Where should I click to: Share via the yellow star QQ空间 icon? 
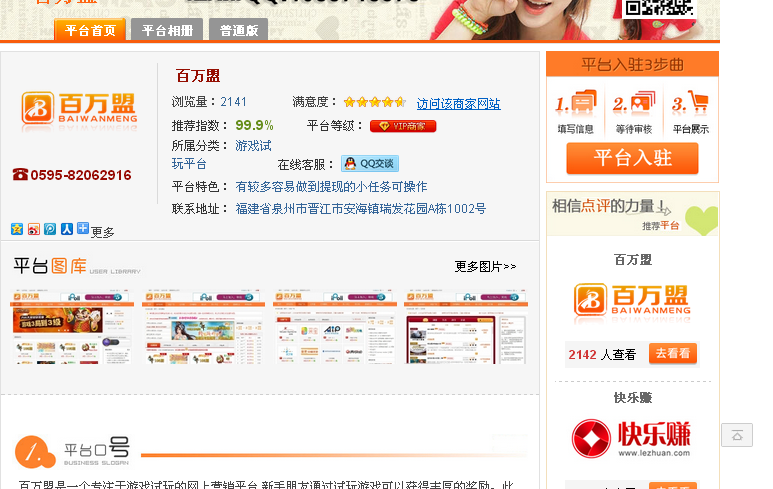(17, 229)
